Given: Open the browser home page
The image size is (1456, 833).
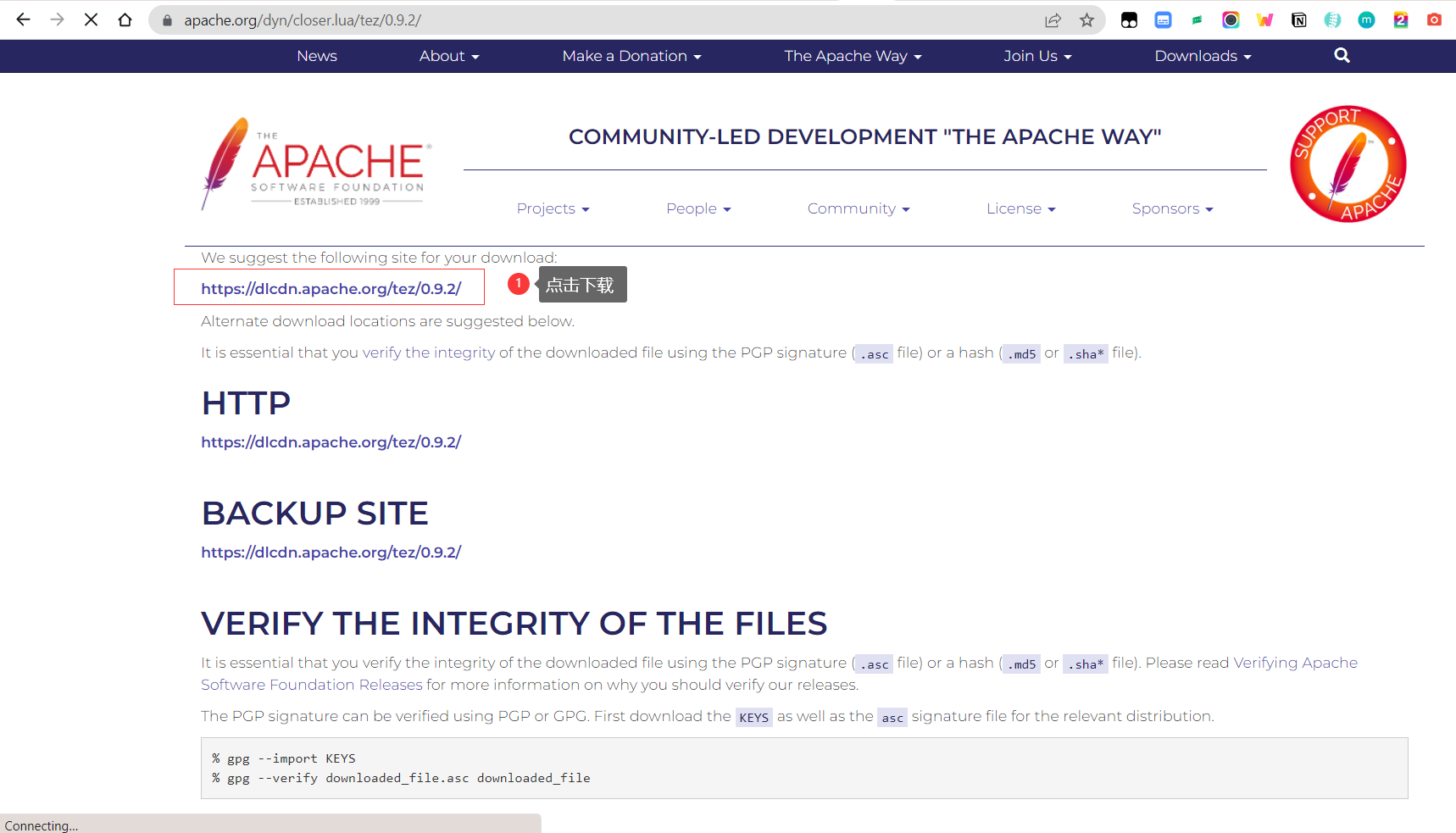Looking at the screenshot, I should [125, 19].
